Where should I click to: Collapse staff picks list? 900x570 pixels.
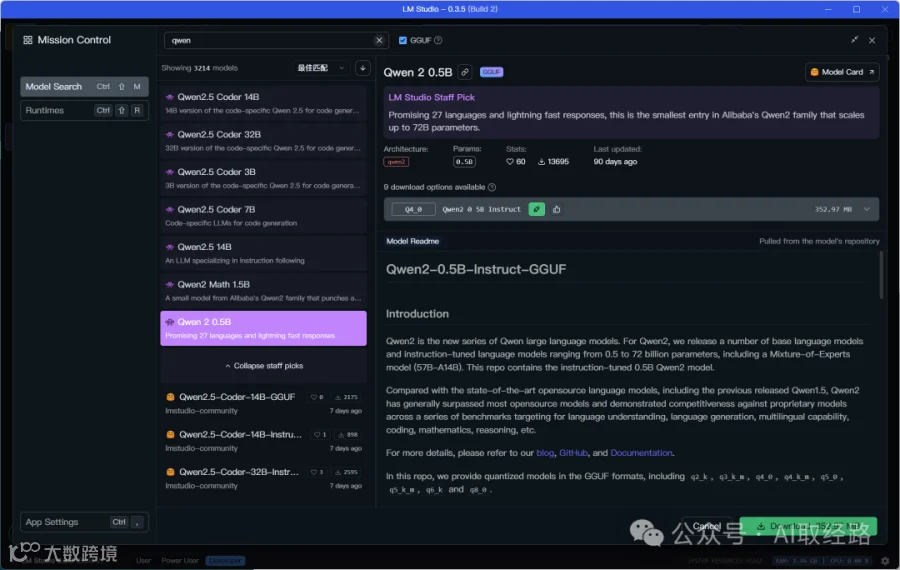click(x=264, y=366)
